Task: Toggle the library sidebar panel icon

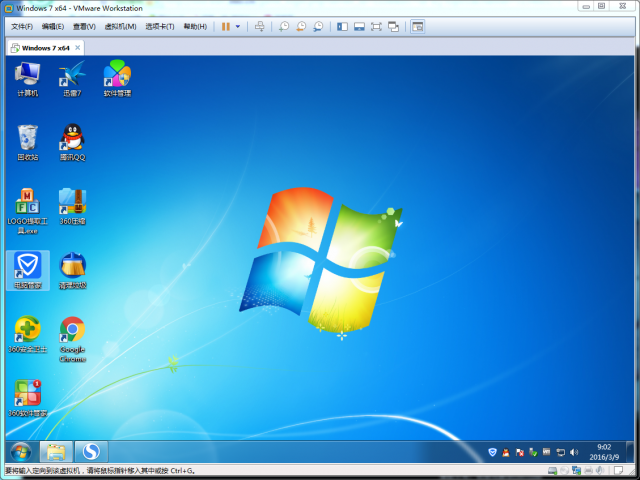Action: click(x=342, y=27)
